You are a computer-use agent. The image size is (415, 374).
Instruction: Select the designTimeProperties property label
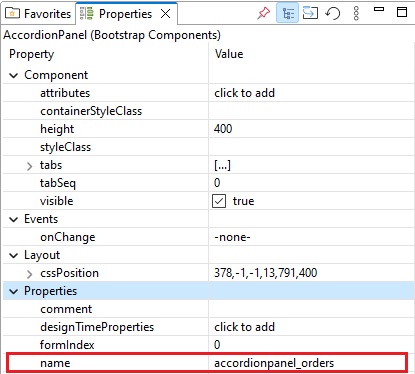pyautogui.click(x=97, y=327)
